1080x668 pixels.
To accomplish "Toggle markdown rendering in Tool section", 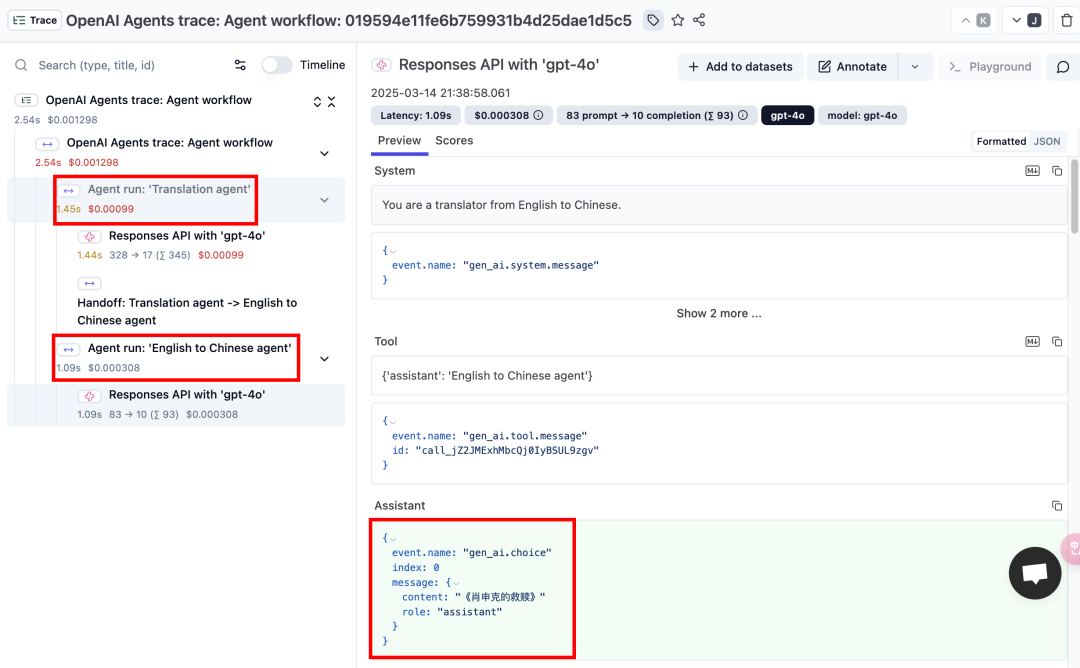I will tap(1032, 342).
